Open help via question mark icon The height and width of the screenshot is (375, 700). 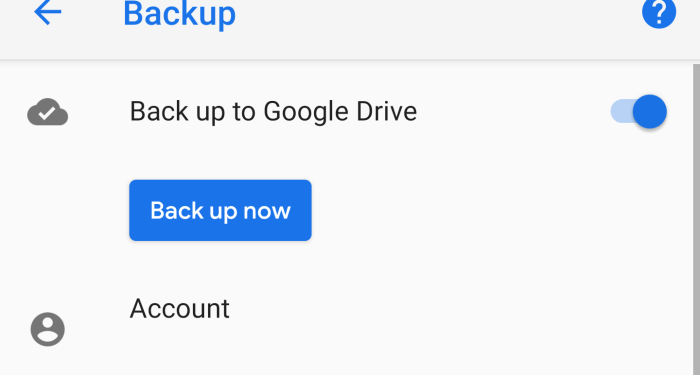tap(659, 12)
